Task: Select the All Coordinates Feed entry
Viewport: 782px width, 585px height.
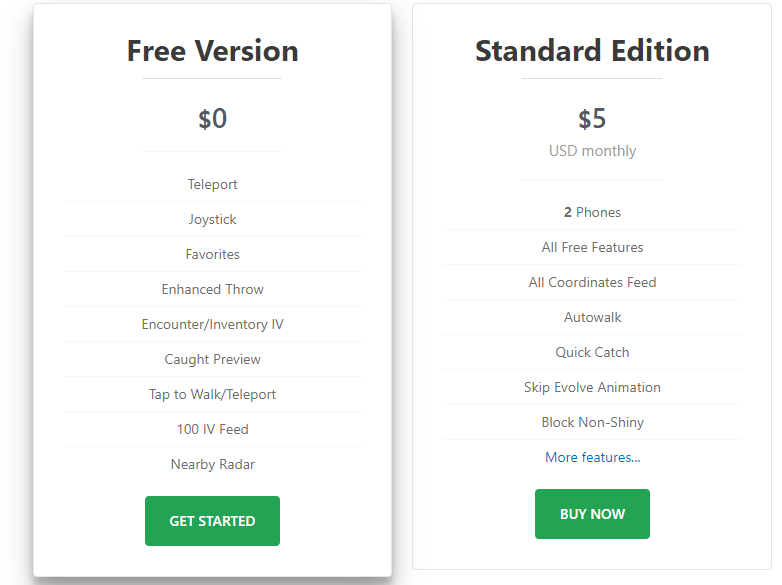Action: 592,282
